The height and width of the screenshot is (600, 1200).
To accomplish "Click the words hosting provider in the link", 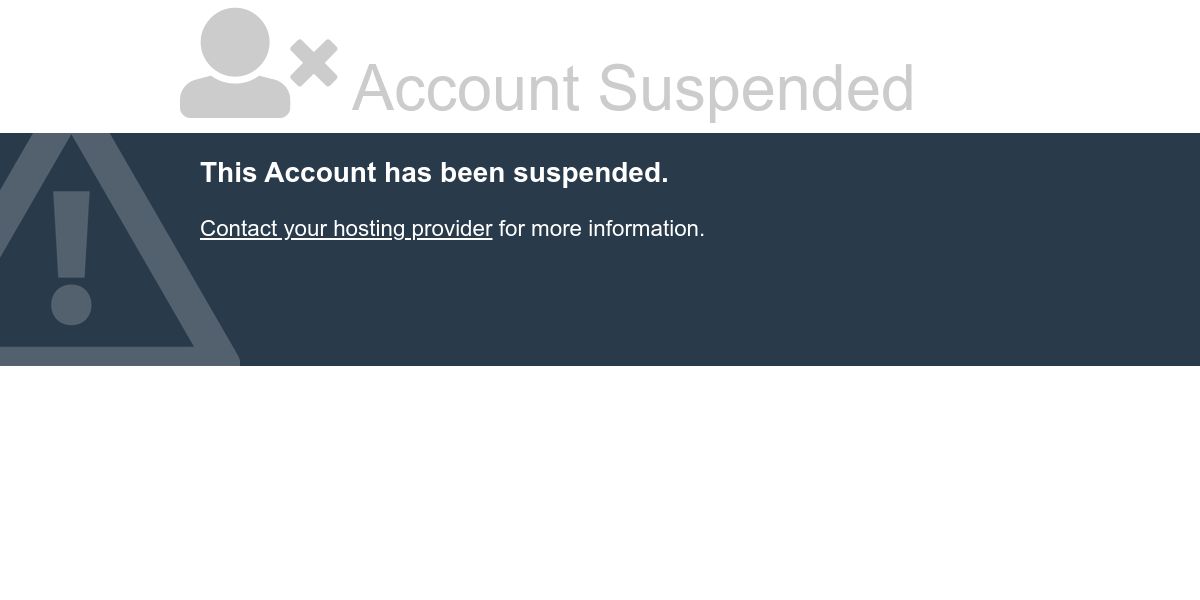I will (x=412, y=229).
